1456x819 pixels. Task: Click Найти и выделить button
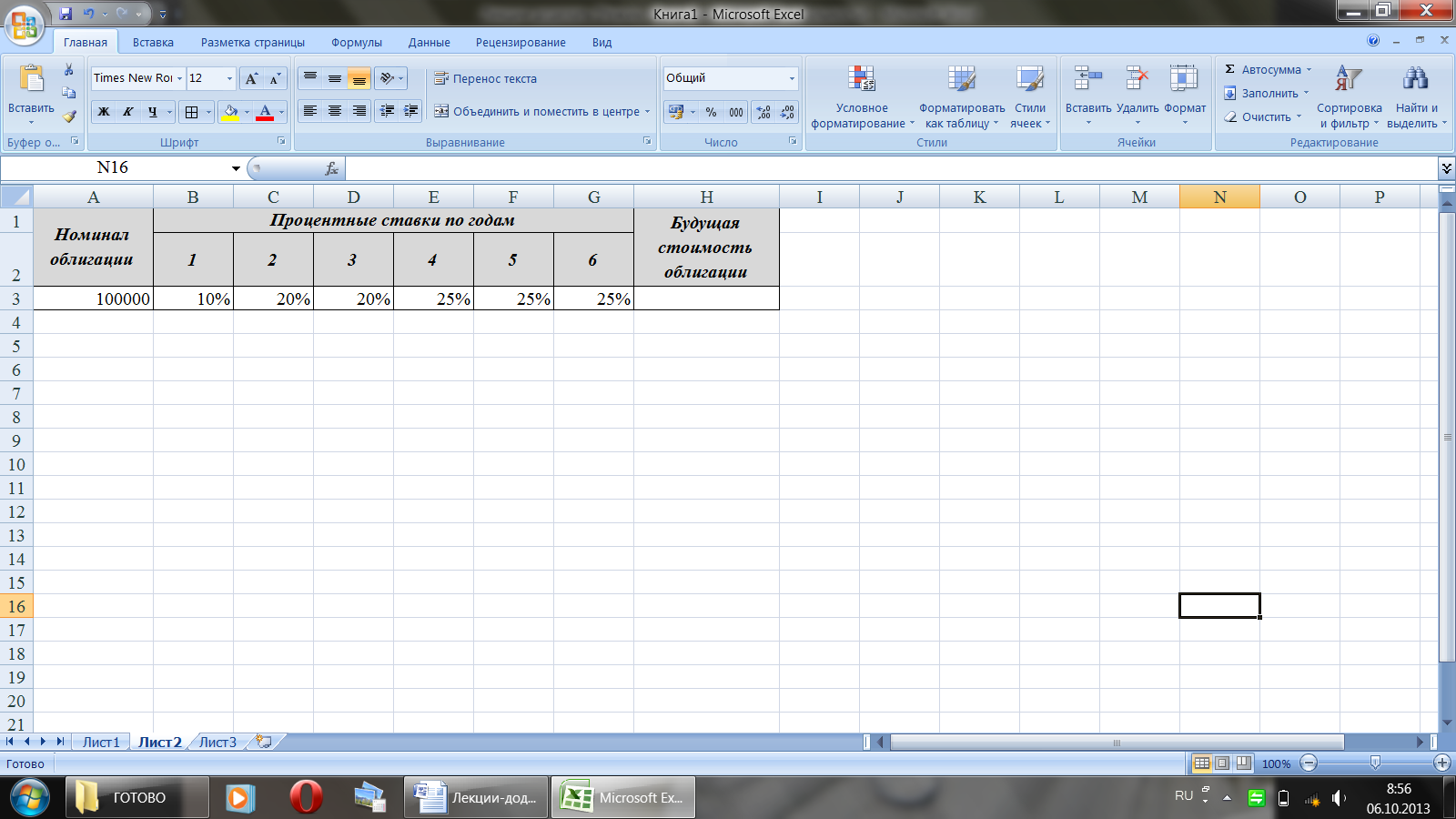click(1416, 97)
